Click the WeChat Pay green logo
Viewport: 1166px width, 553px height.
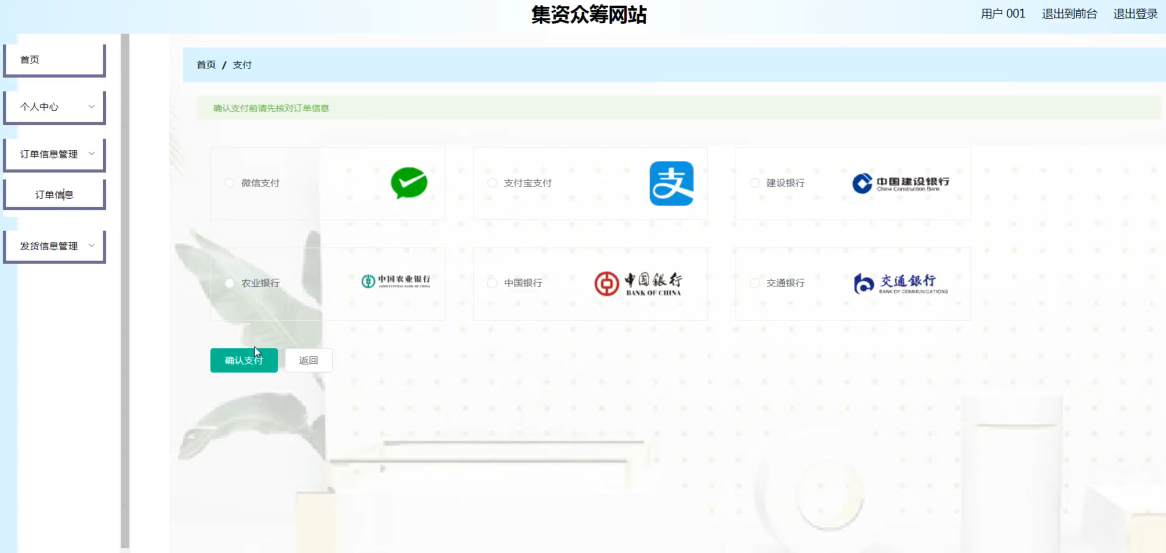[408, 183]
